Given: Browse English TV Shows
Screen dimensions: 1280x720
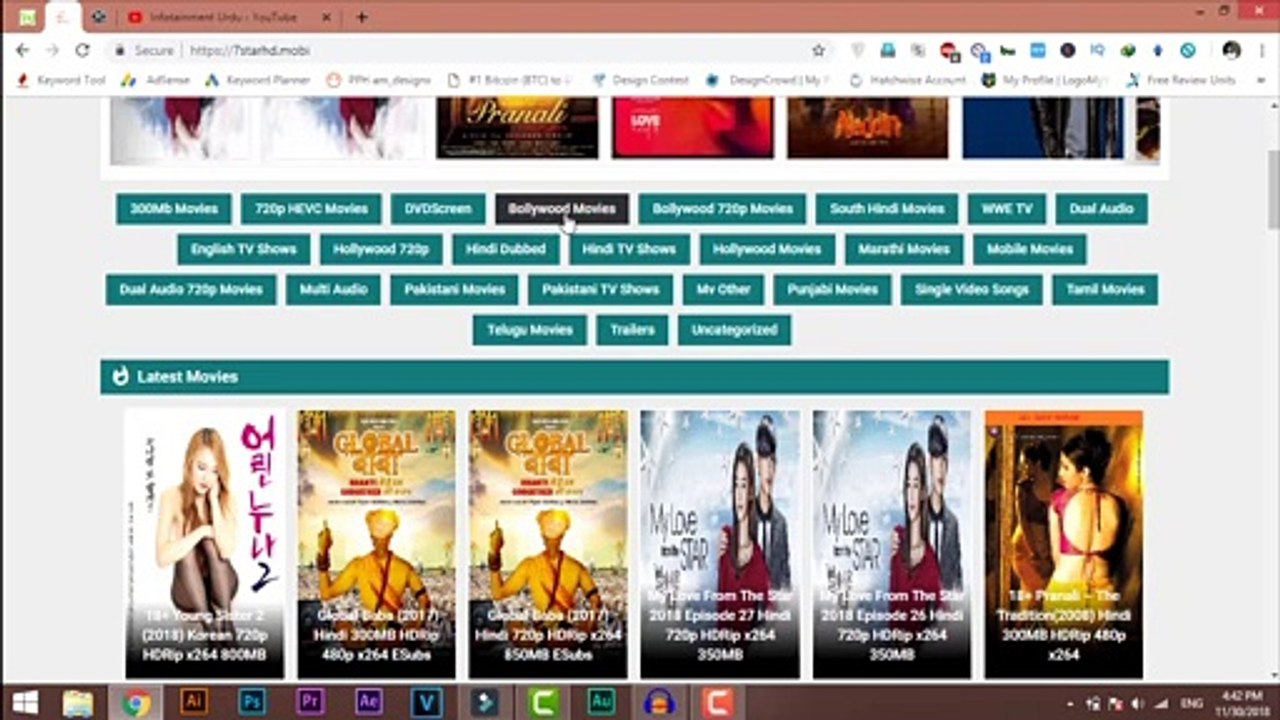Looking at the screenshot, I should (x=244, y=249).
